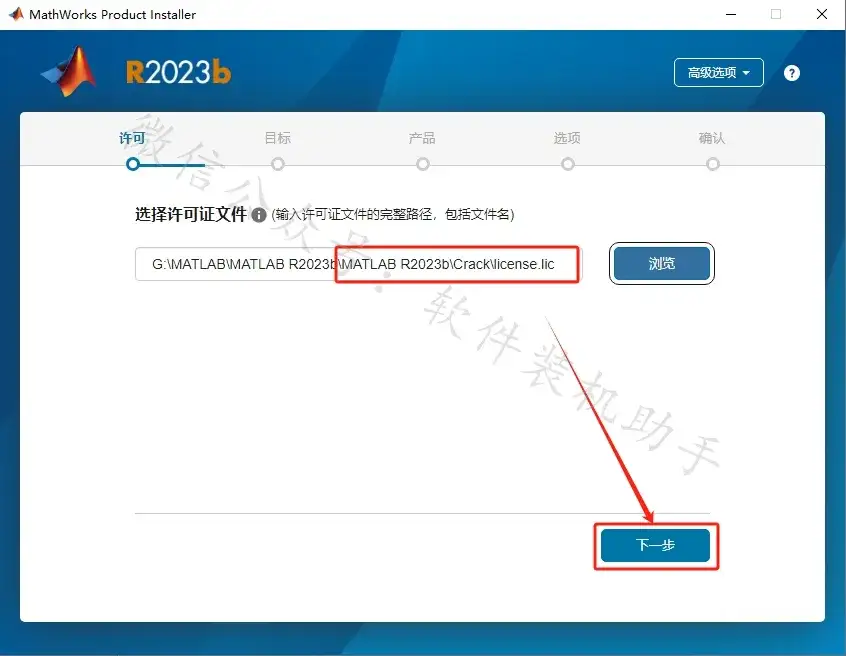Click the 选项 step circle marker

point(568,164)
